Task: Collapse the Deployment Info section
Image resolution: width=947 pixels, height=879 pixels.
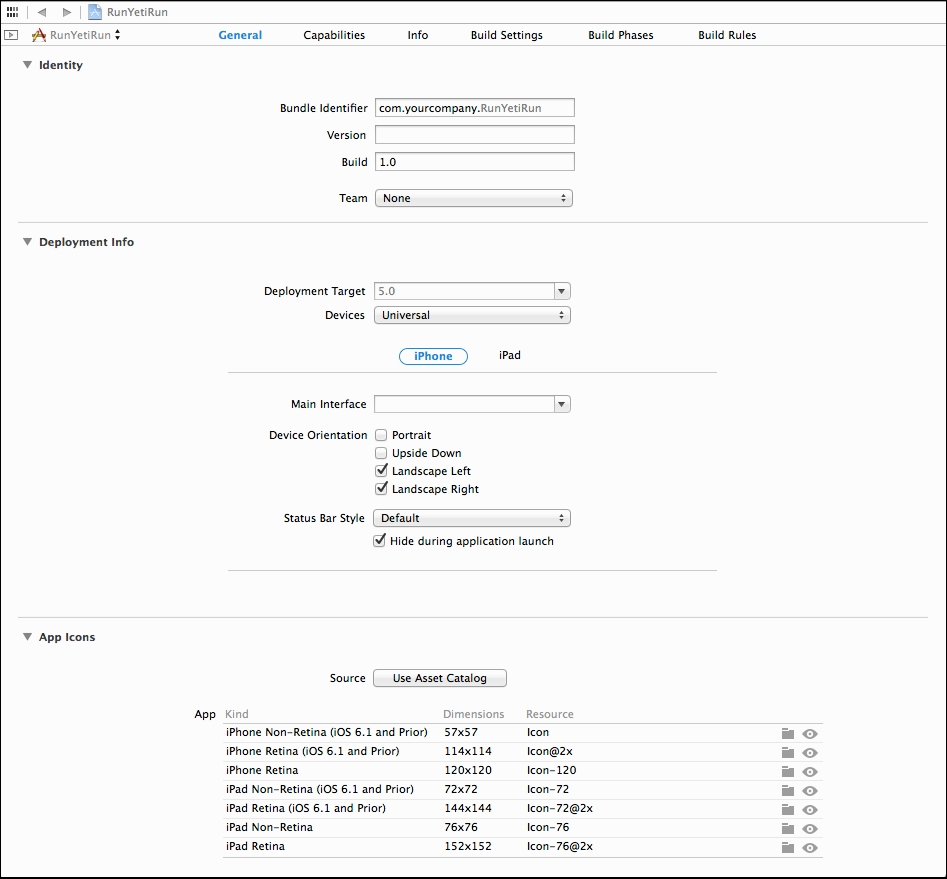Action: (27, 242)
